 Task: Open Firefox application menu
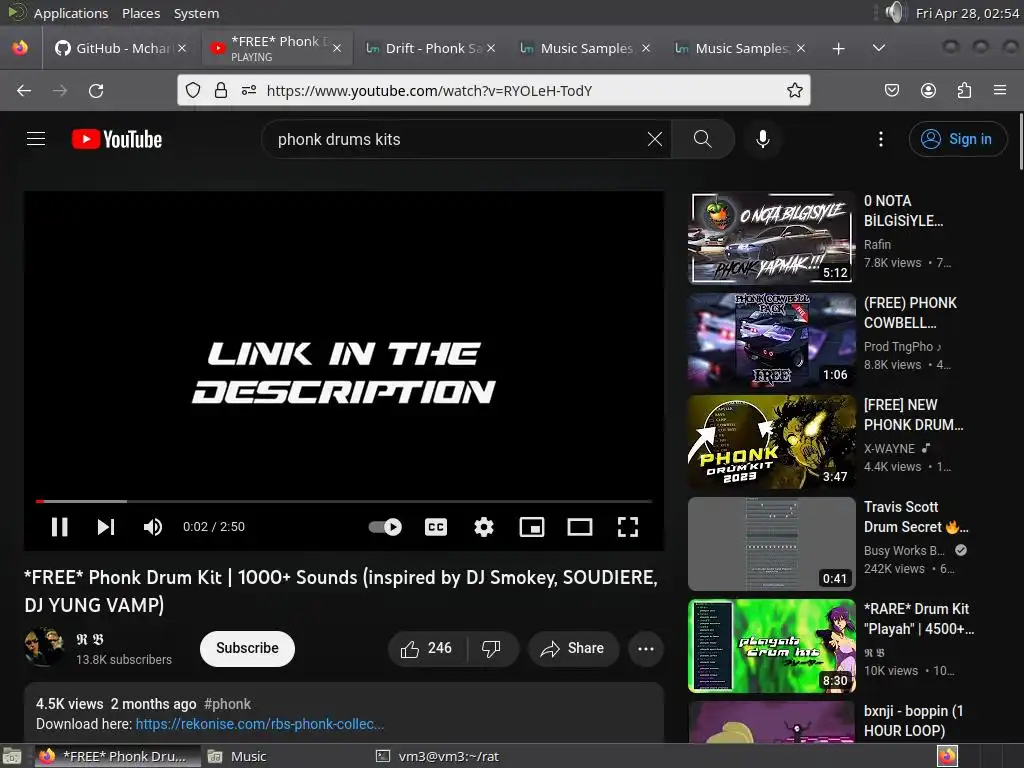(1000, 91)
